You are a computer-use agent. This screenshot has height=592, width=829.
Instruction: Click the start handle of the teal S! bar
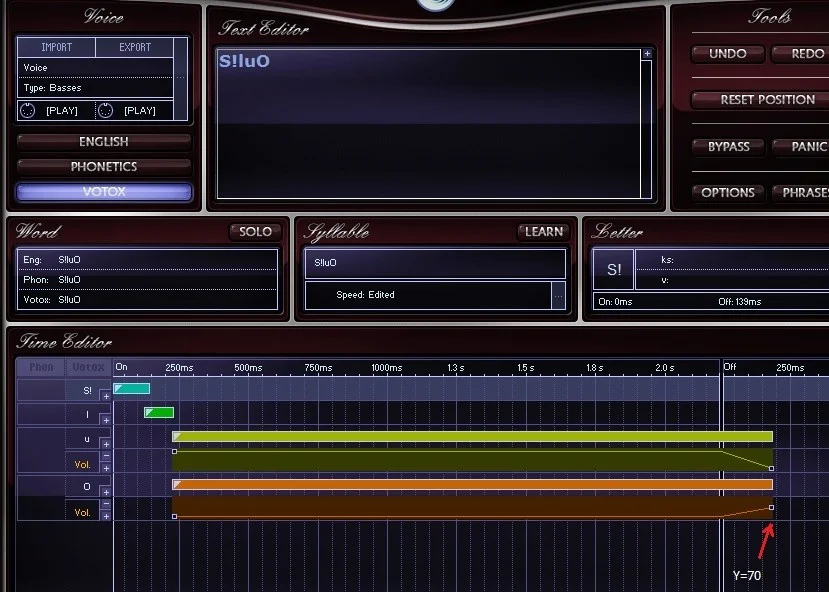coord(118,388)
